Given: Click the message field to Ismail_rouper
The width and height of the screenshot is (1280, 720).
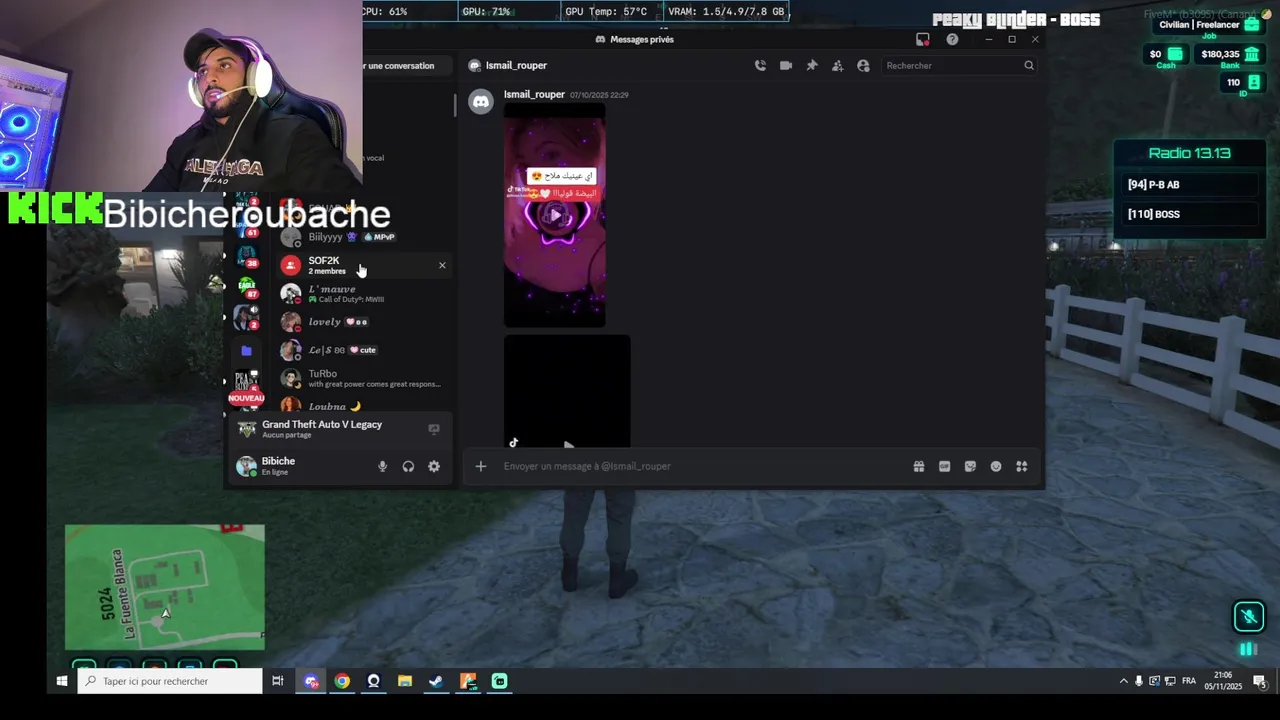Looking at the screenshot, I should pyautogui.click(x=700, y=466).
